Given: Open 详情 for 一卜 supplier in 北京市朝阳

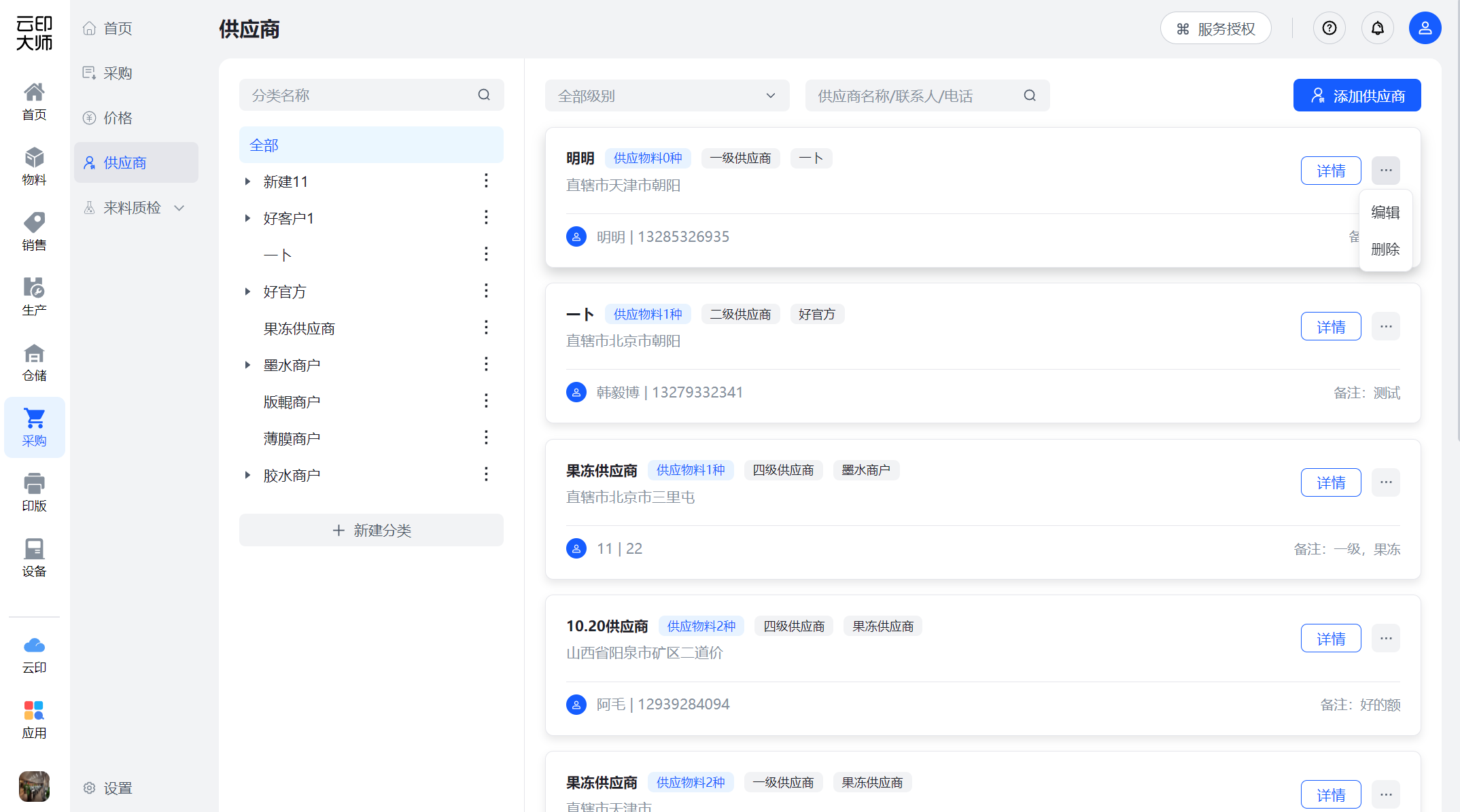Looking at the screenshot, I should (x=1331, y=327).
